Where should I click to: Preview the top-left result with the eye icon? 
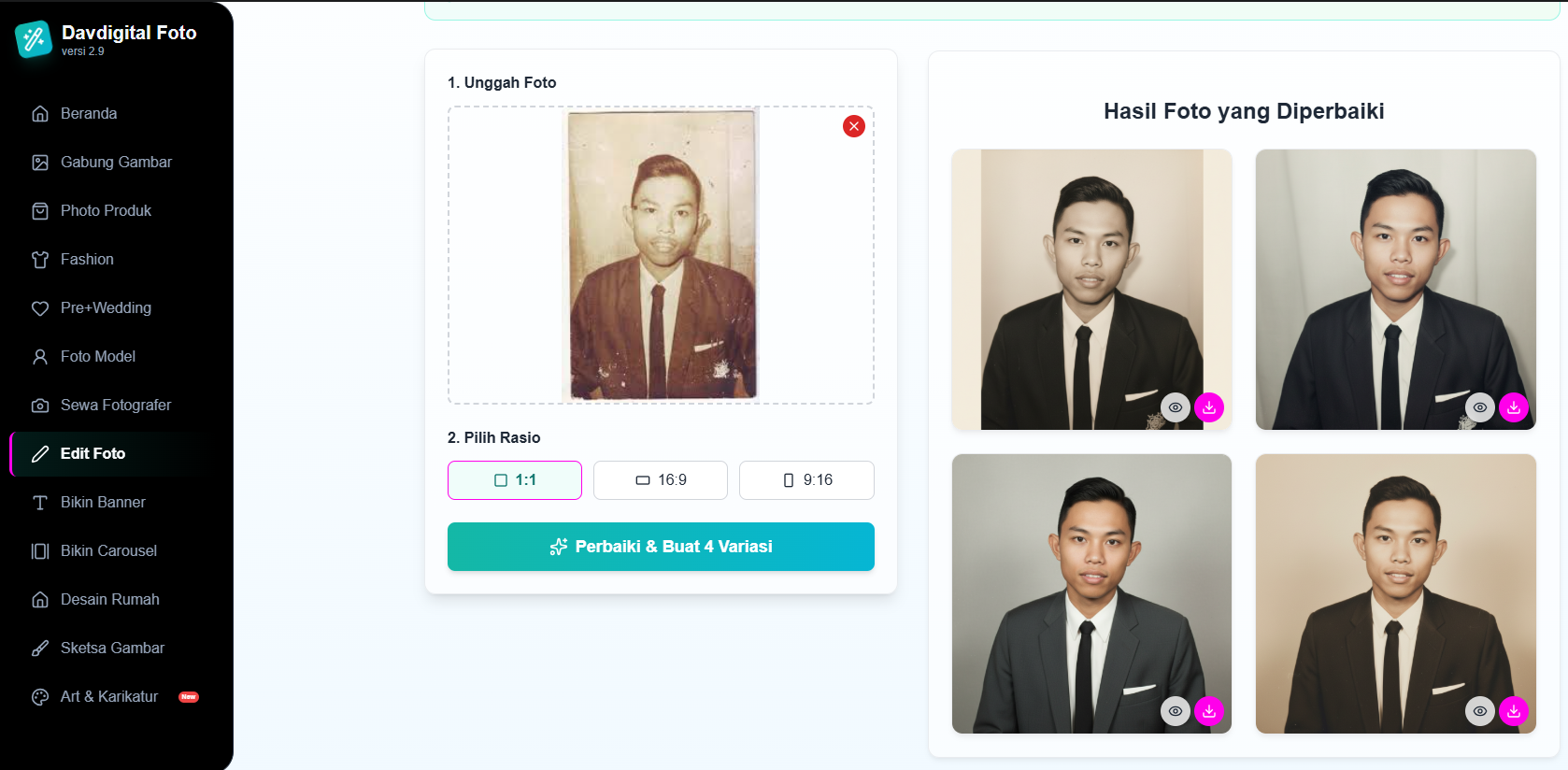[x=1176, y=407]
